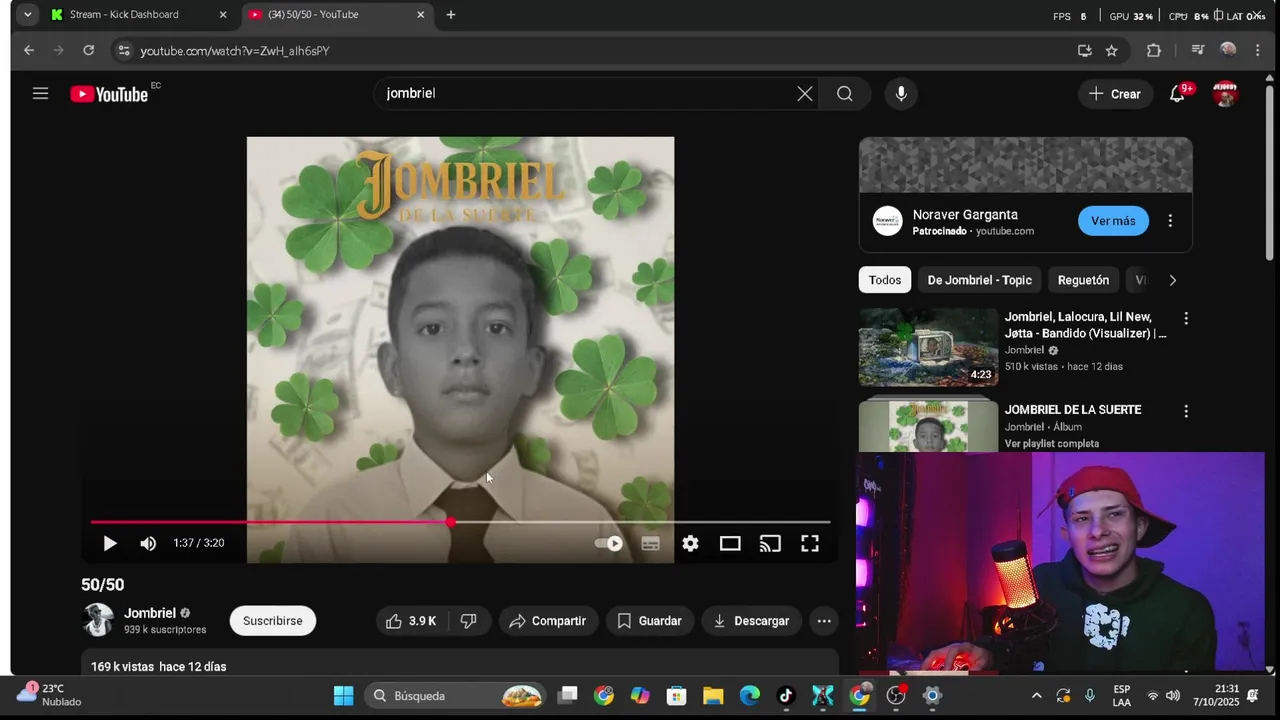Mute the video with the speaker icon
The width and height of the screenshot is (1280, 720).
pos(148,543)
